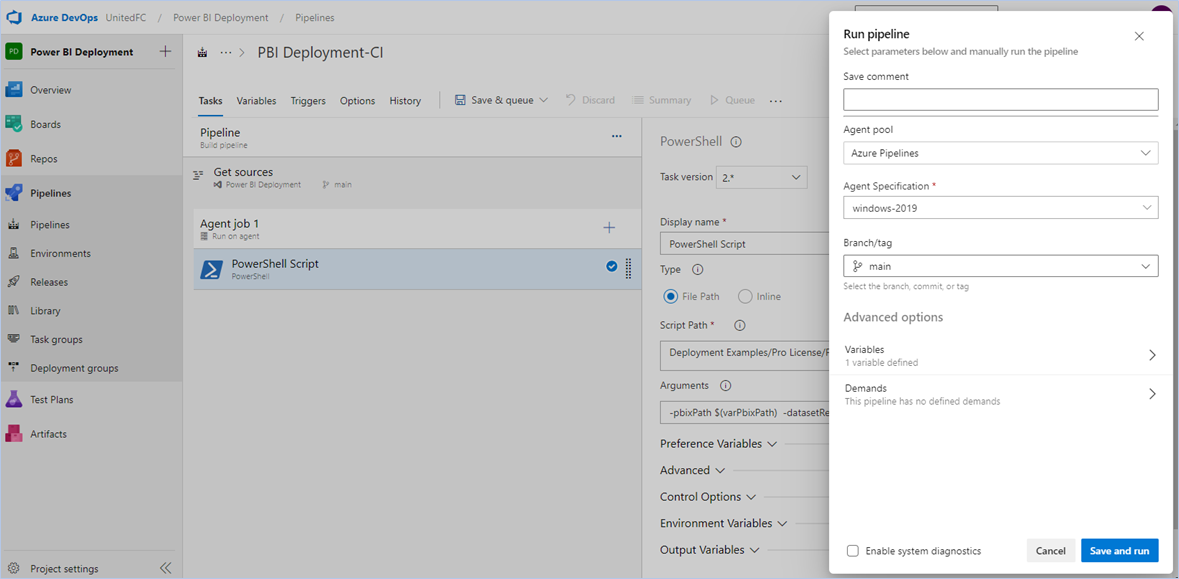Open the Test Plans flask icon
The height and width of the screenshot is (579, 1179).
click(x=14, y=399)
